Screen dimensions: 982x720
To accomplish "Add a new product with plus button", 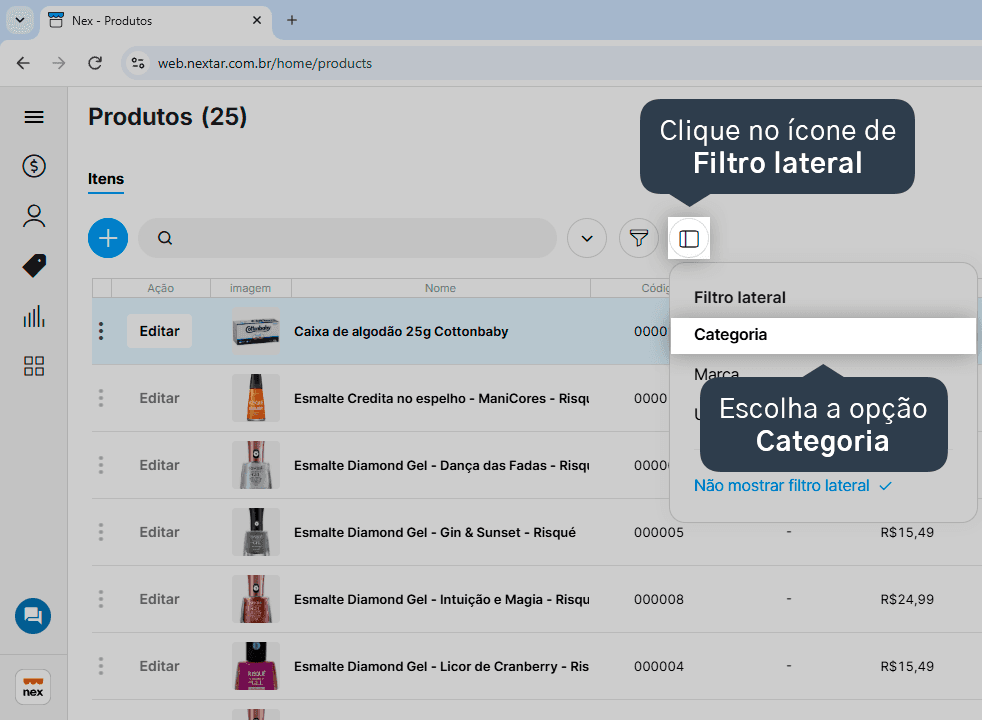I will [x=108, y=238].
